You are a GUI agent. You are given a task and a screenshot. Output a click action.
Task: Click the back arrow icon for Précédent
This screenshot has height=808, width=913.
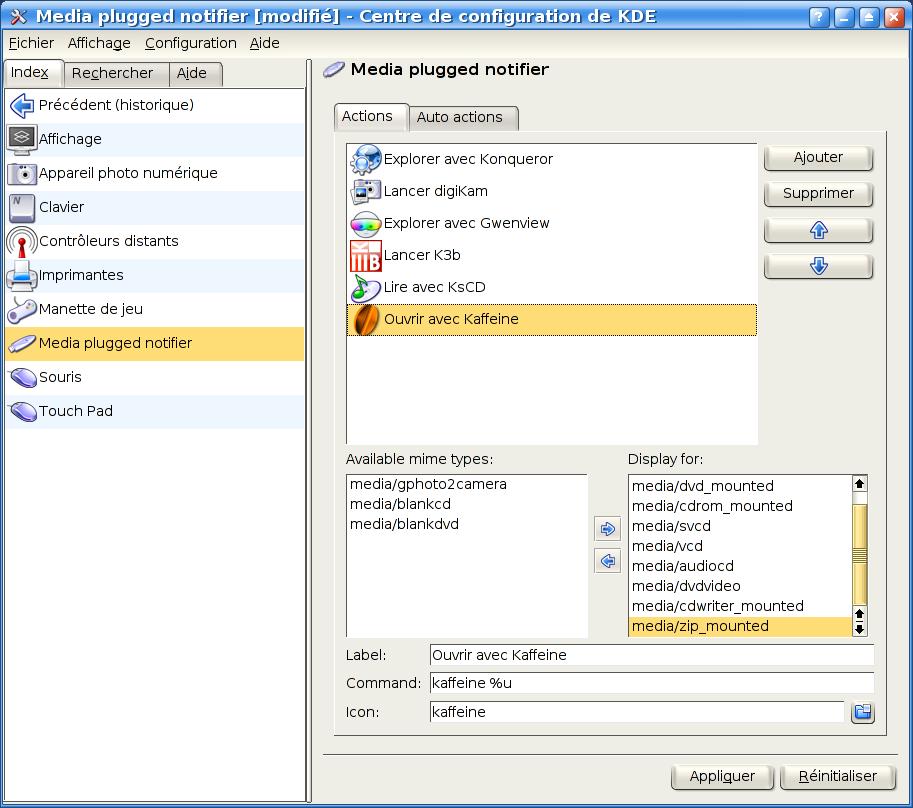coord(22,105)
